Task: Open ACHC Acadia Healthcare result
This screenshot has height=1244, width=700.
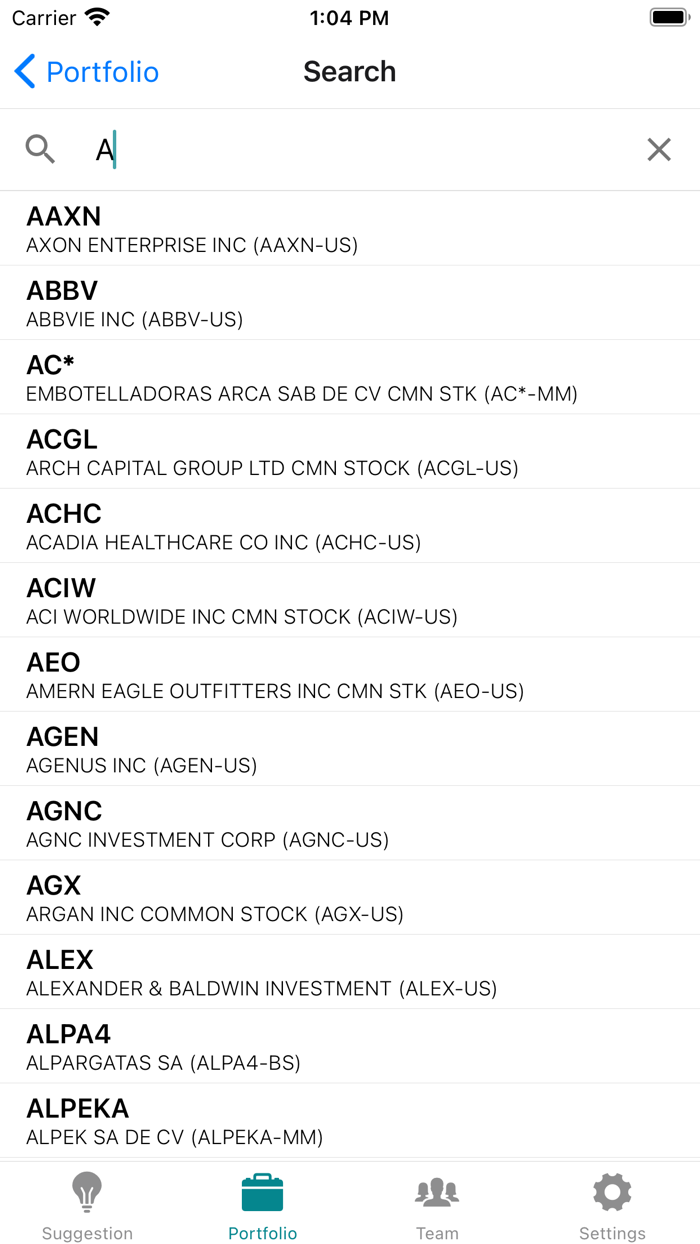Action: tap(350, 526)
